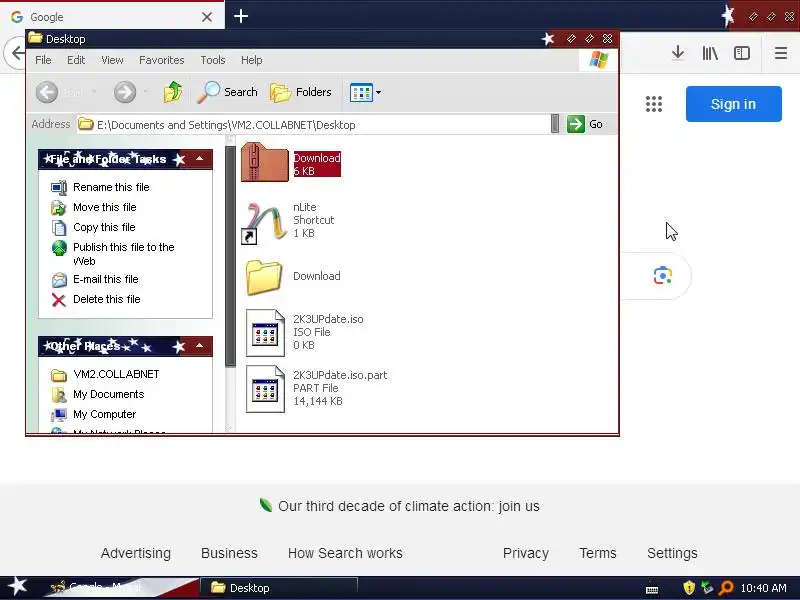800x600 pixels.
Task: Click Copy this file
Action: [x=104, y=227]
